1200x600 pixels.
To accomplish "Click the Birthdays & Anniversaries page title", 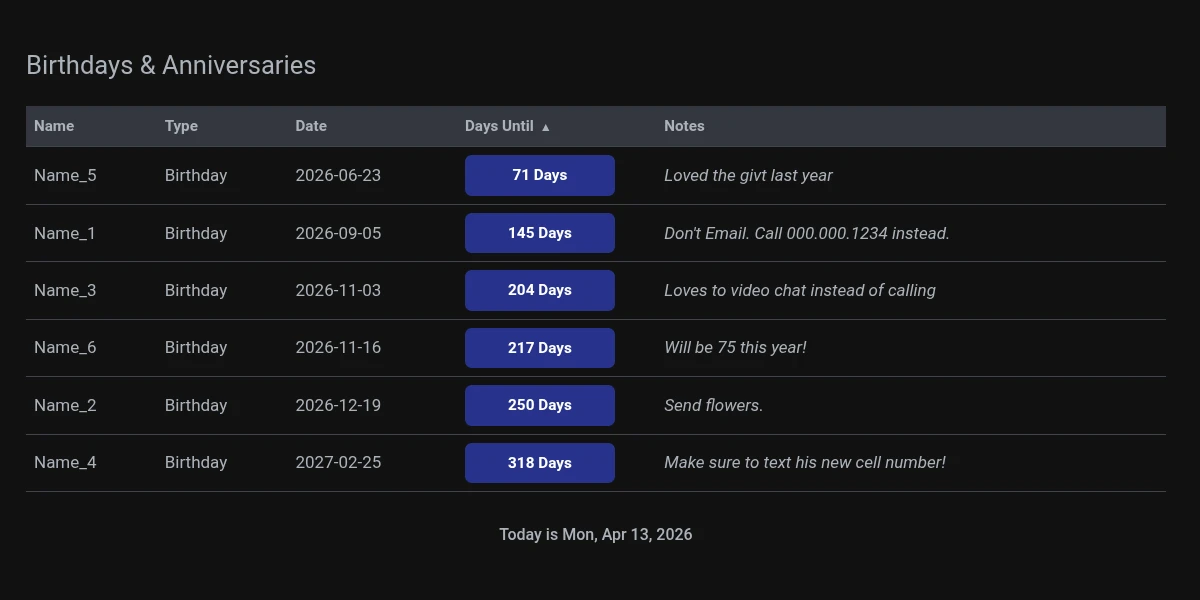I will point(171,65).
